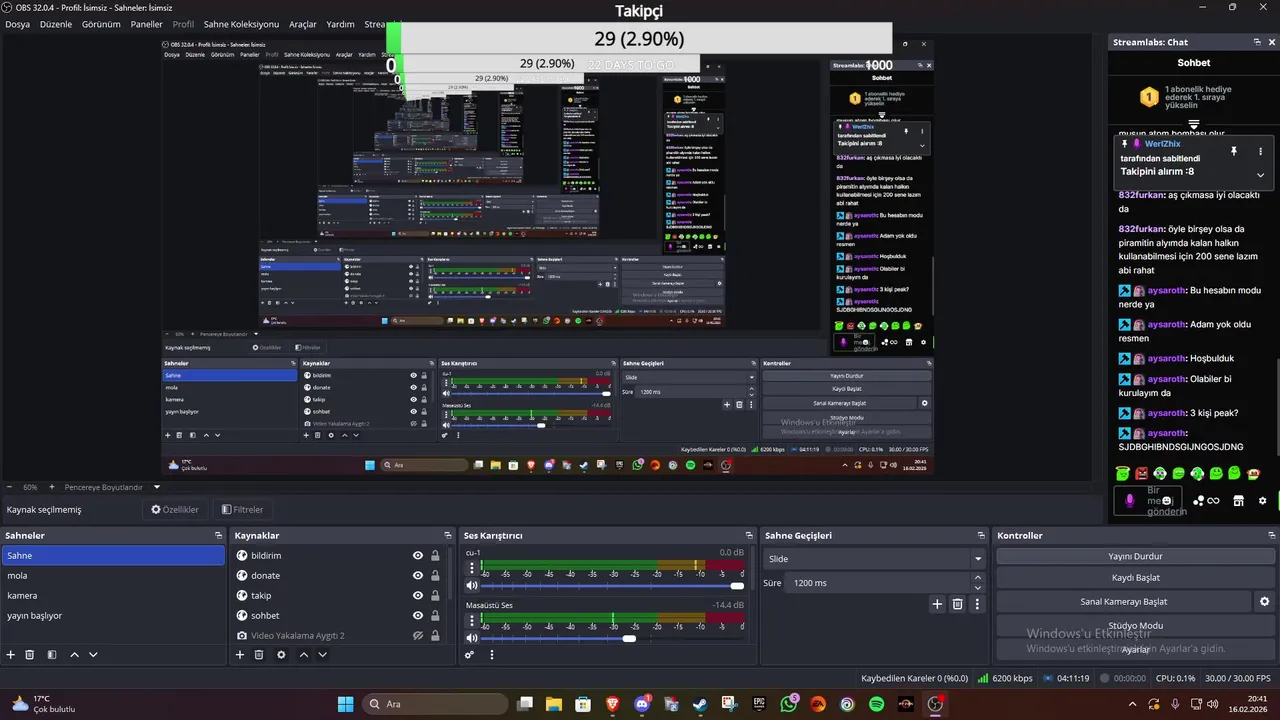Open source Filtreler button
This screenshot has height=720, width=1280.
pyautogui.click(x=242, y=509)
